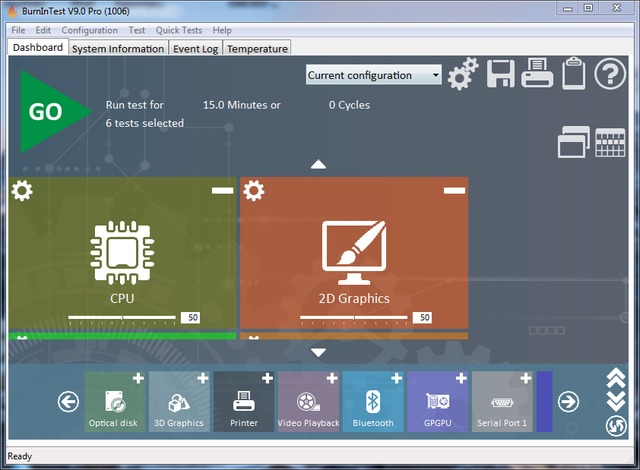Open the Quick Tests menu

(180, 30)
